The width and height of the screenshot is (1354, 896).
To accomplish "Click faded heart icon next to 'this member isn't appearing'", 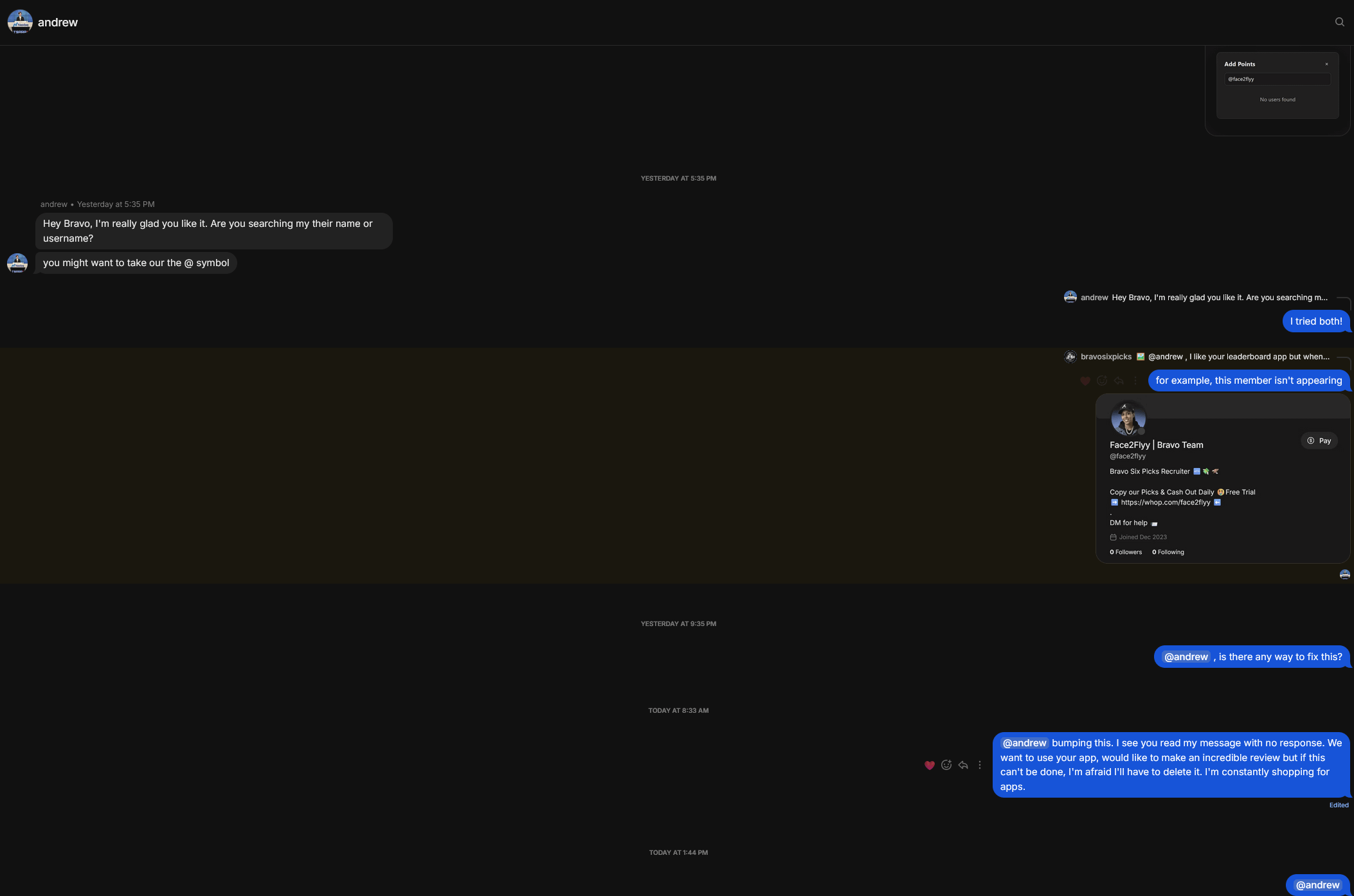I will pos(1085,381).
